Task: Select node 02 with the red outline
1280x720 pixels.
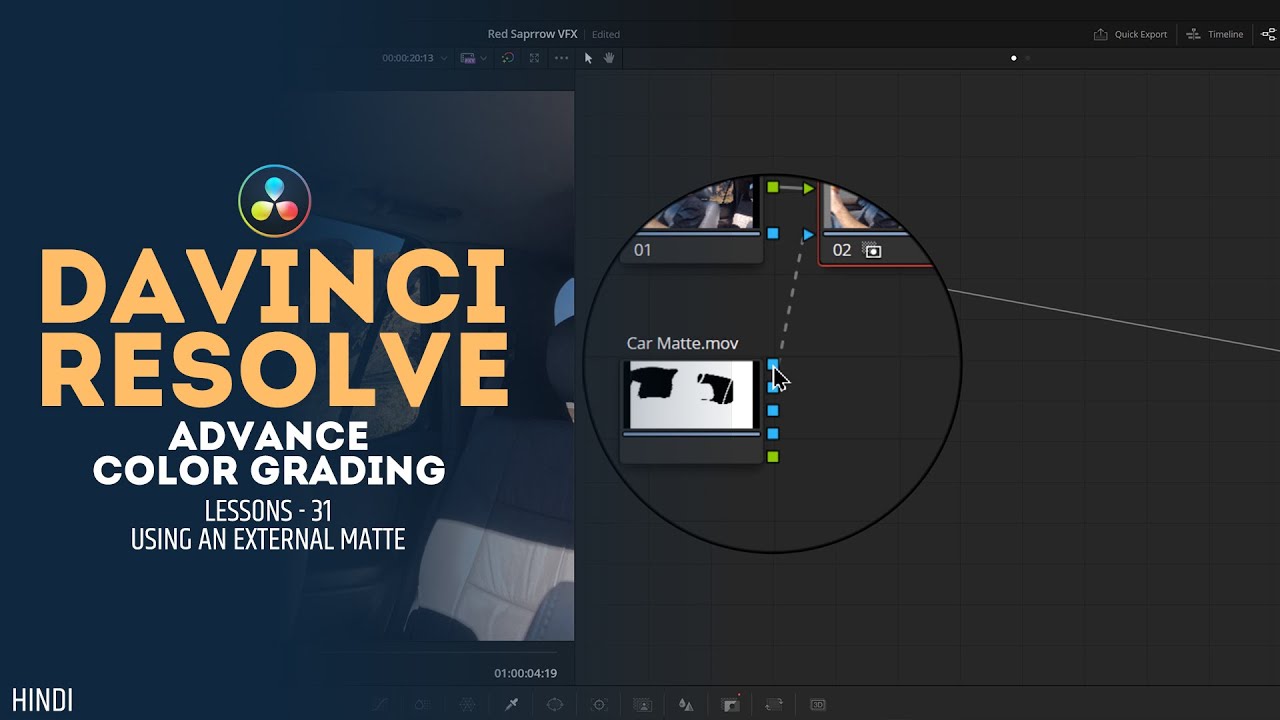Action: click(878, 222)
